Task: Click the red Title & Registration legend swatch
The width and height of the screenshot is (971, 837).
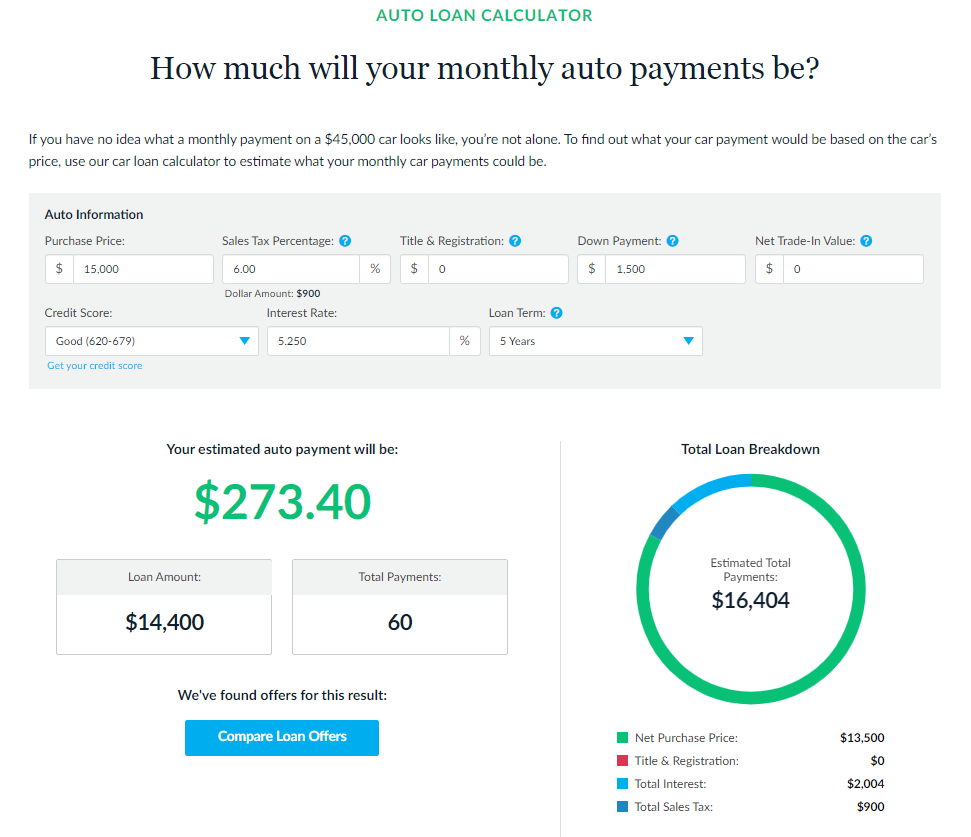Action: click(x=622, y=760)
